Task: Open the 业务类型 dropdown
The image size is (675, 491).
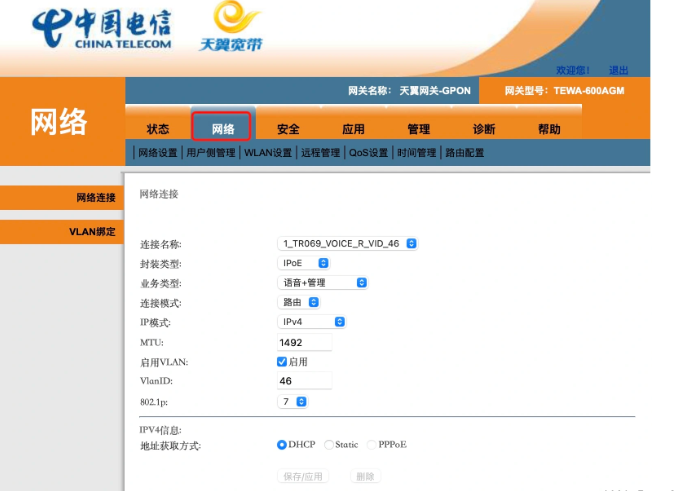Action: (322, 283)
